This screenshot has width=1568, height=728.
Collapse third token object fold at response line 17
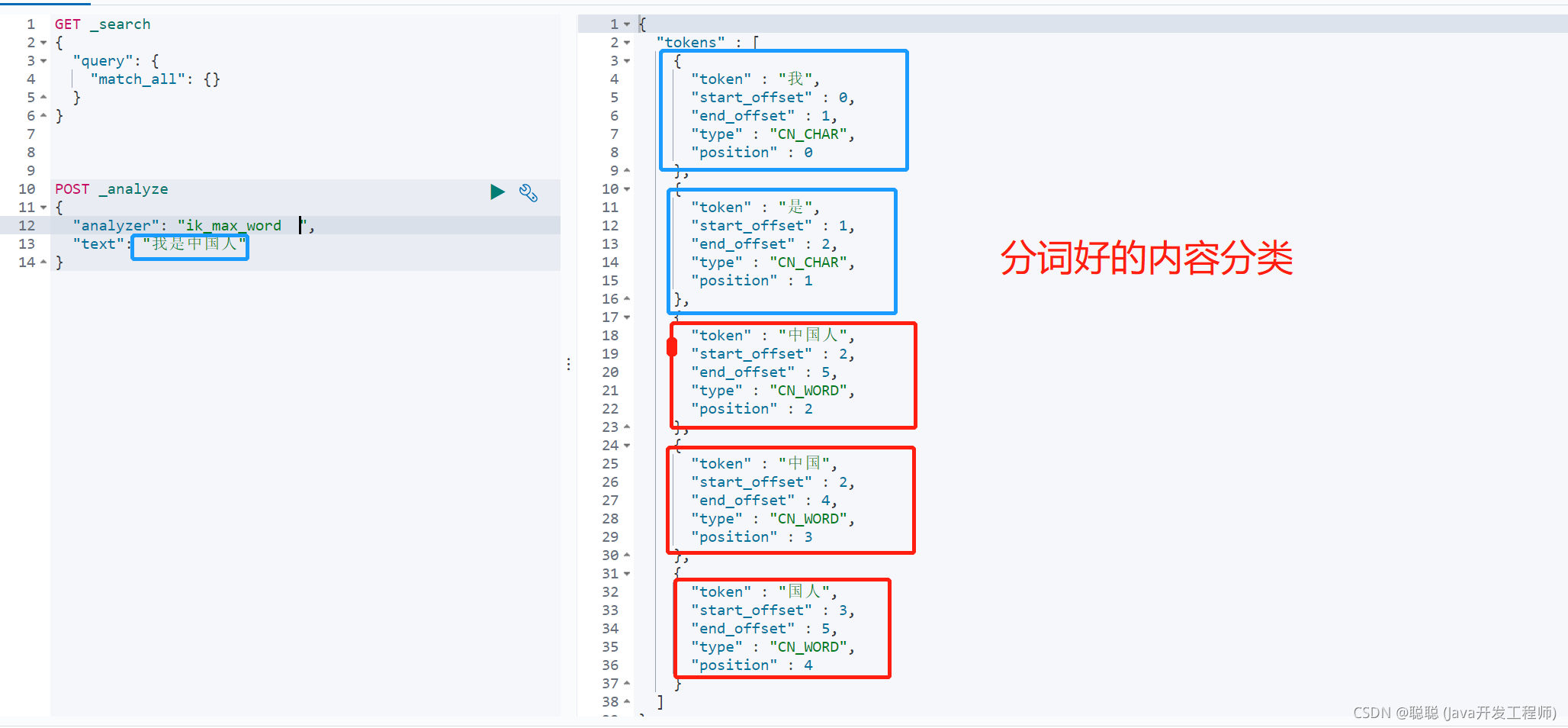(627, 317)
